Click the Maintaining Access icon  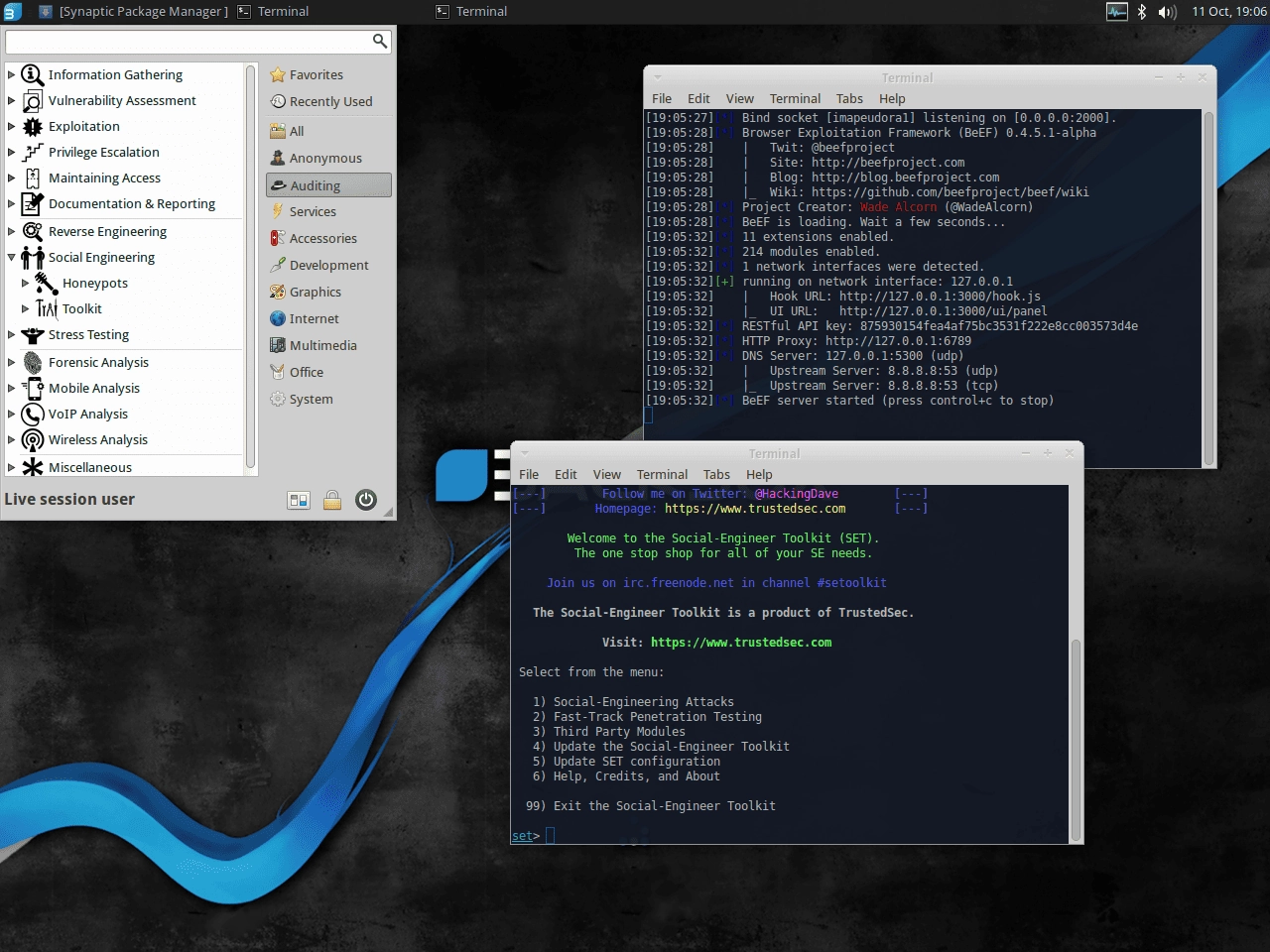(32, 178)
